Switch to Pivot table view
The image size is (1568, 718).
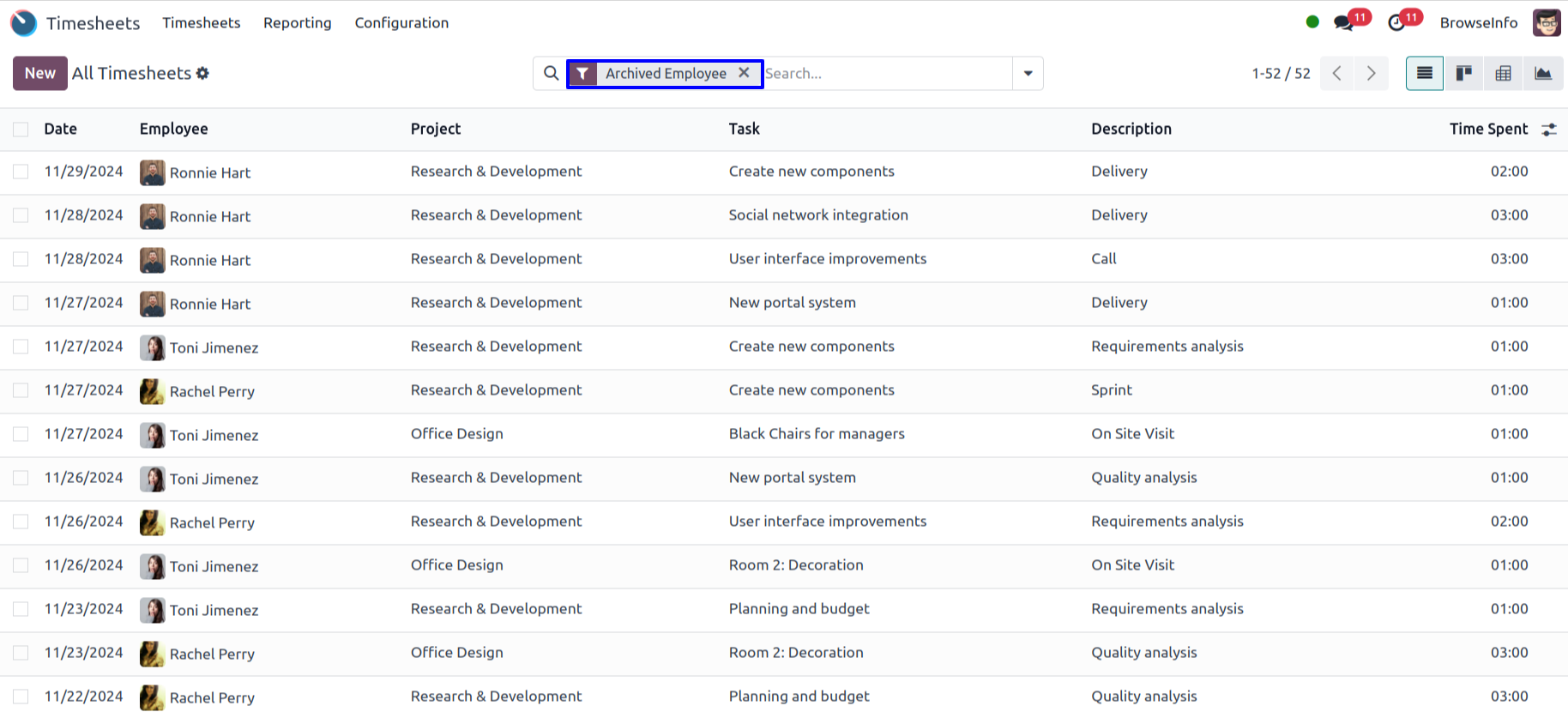[x=1504, y=74]
